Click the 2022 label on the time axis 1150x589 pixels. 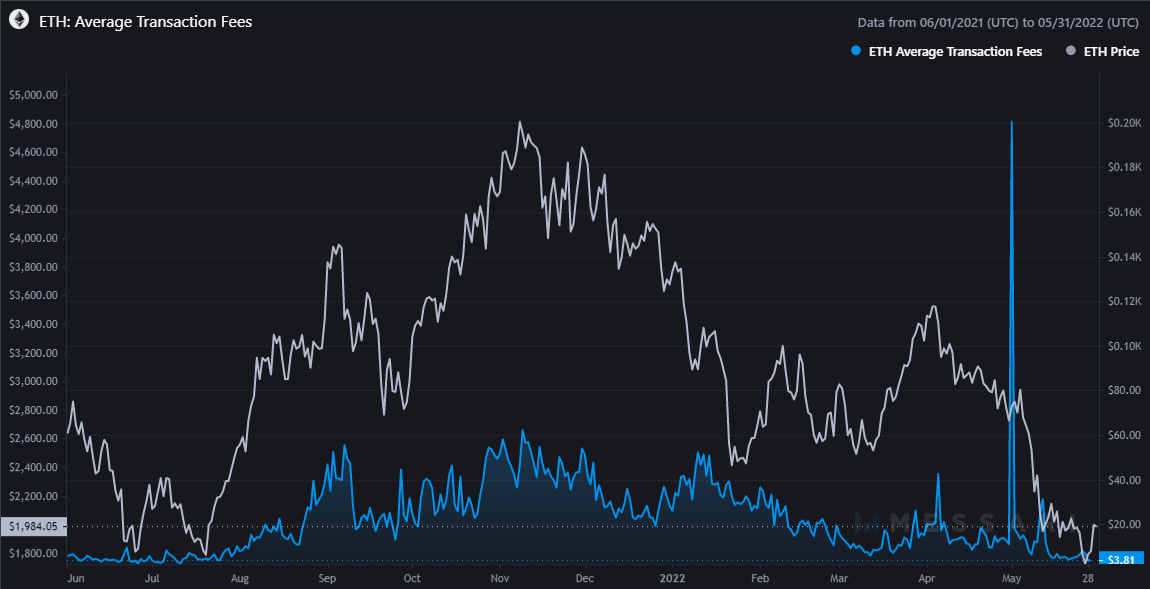(672, 578)
